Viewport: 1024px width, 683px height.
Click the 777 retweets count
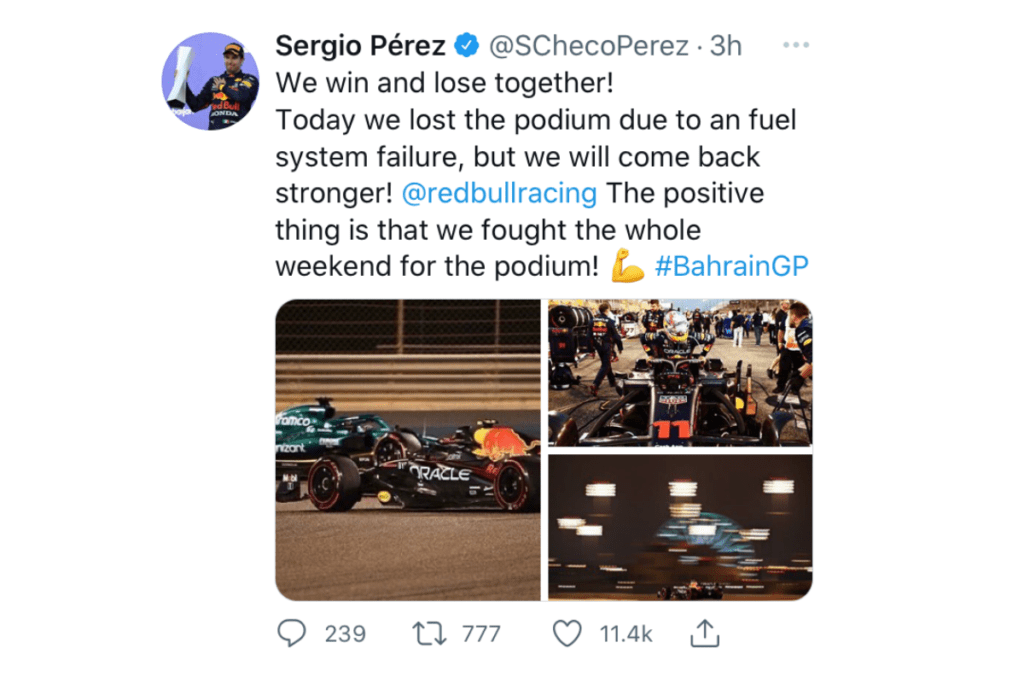pyautogui.click(x=480, y=633)
